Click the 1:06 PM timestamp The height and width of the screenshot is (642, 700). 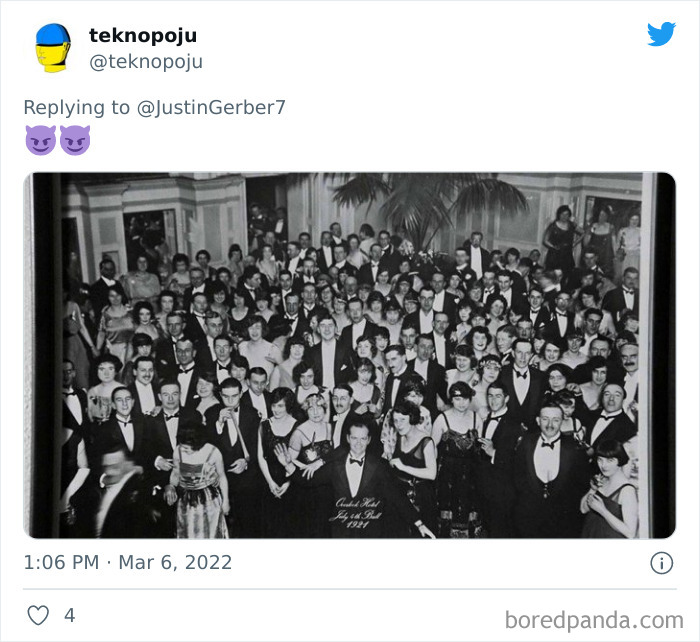[63, 562]
